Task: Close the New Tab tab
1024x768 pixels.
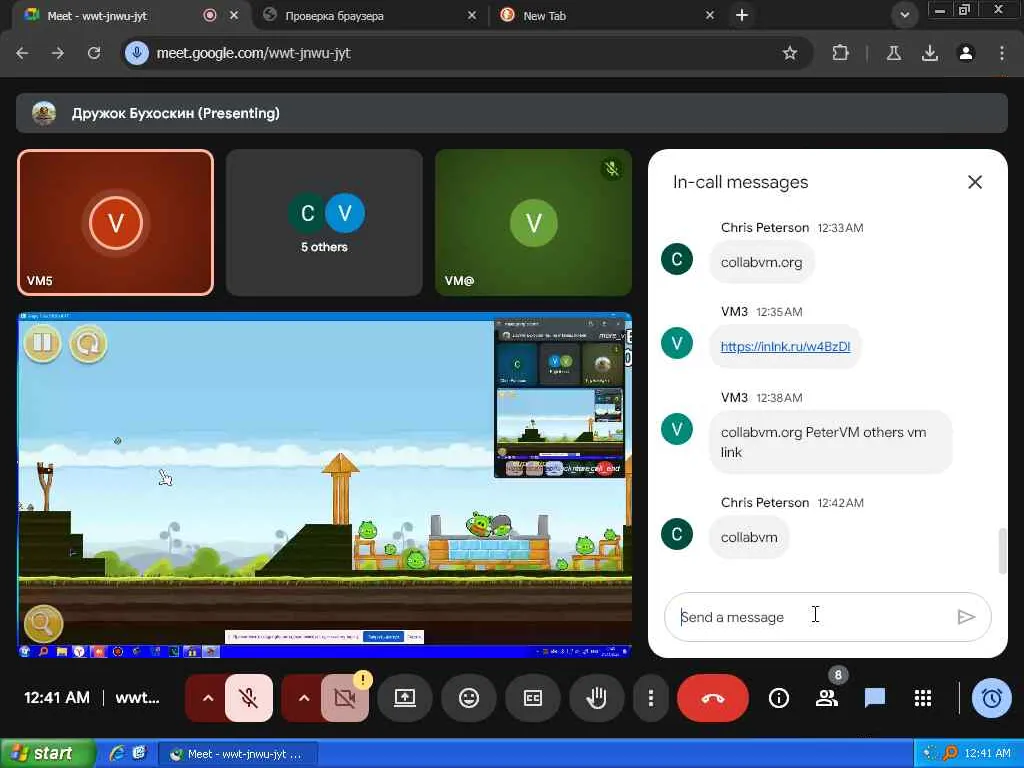Action: coord(709,15)
